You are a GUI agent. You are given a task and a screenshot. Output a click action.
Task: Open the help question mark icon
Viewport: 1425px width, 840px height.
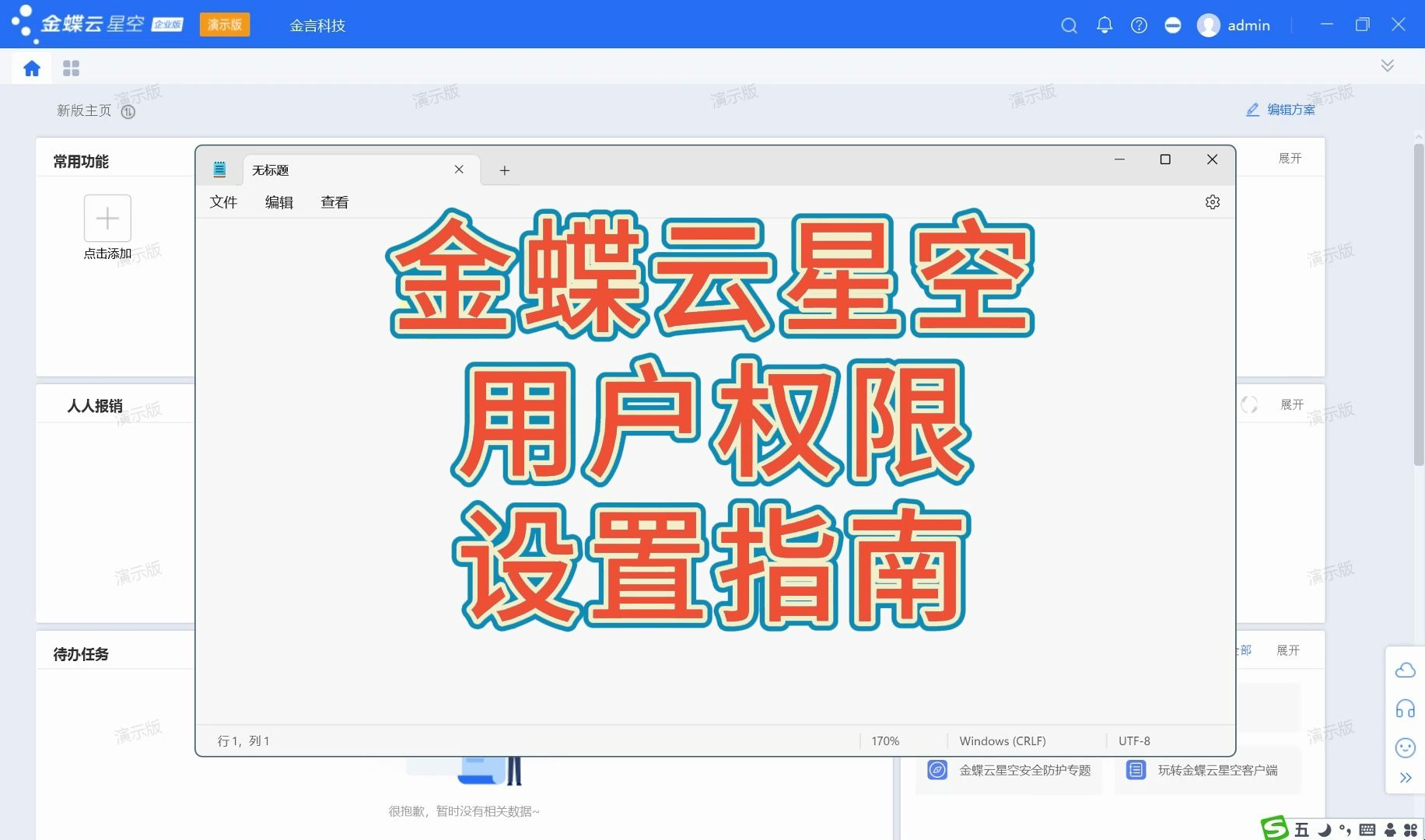tap(1139, 26)
